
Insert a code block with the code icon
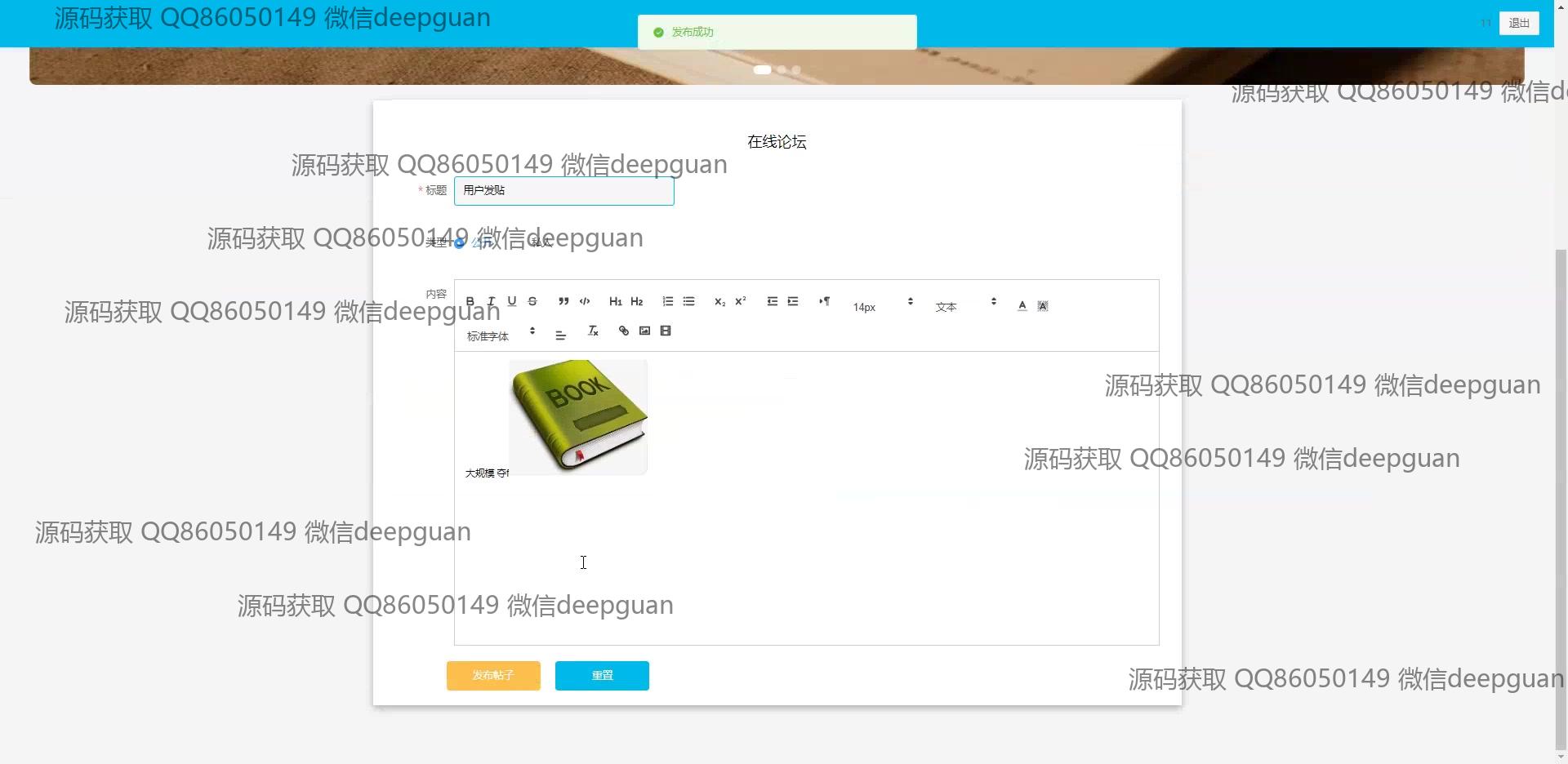click(x=585, y=301)
